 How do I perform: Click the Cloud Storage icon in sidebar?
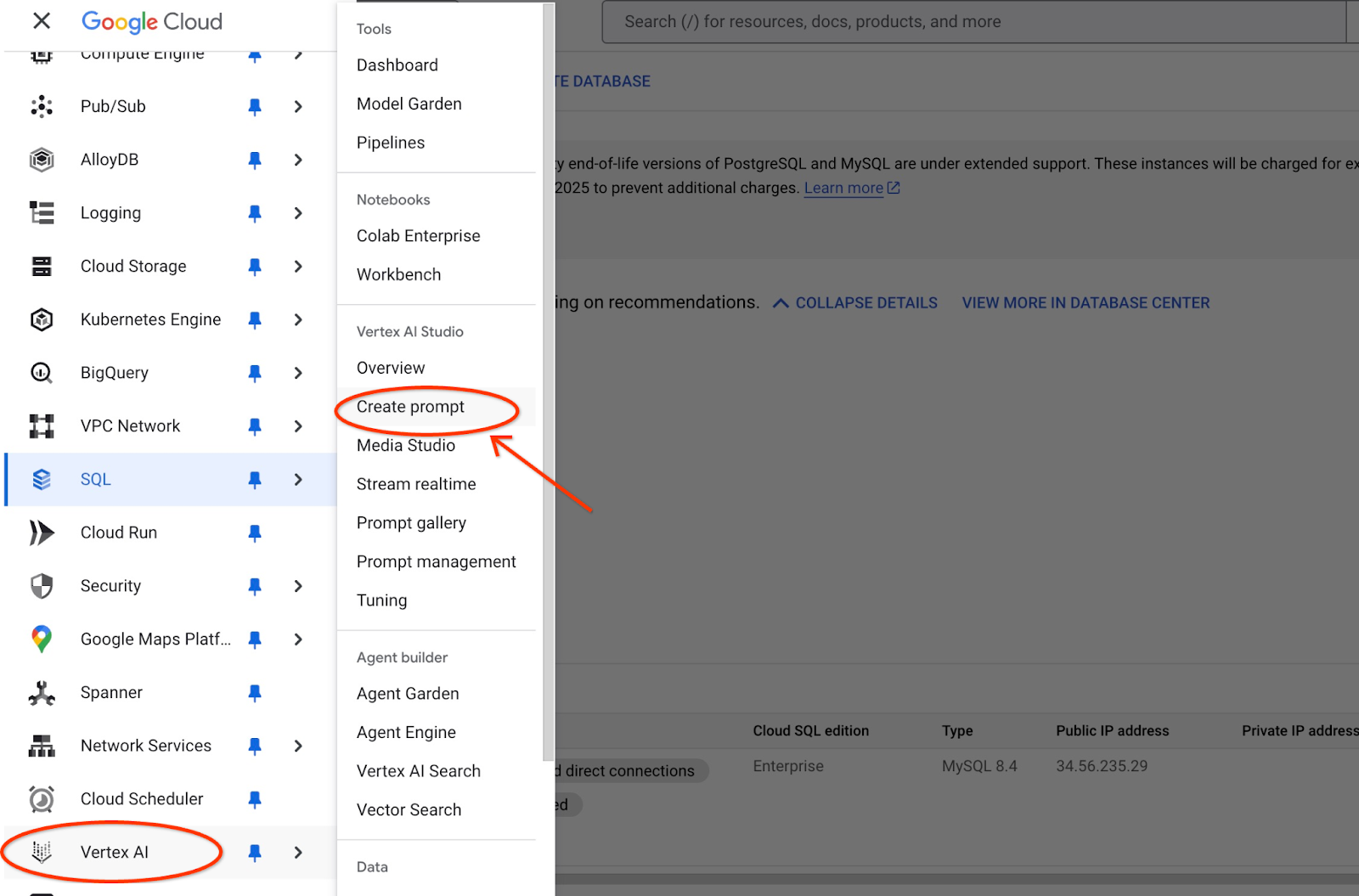tap(42, 267)
